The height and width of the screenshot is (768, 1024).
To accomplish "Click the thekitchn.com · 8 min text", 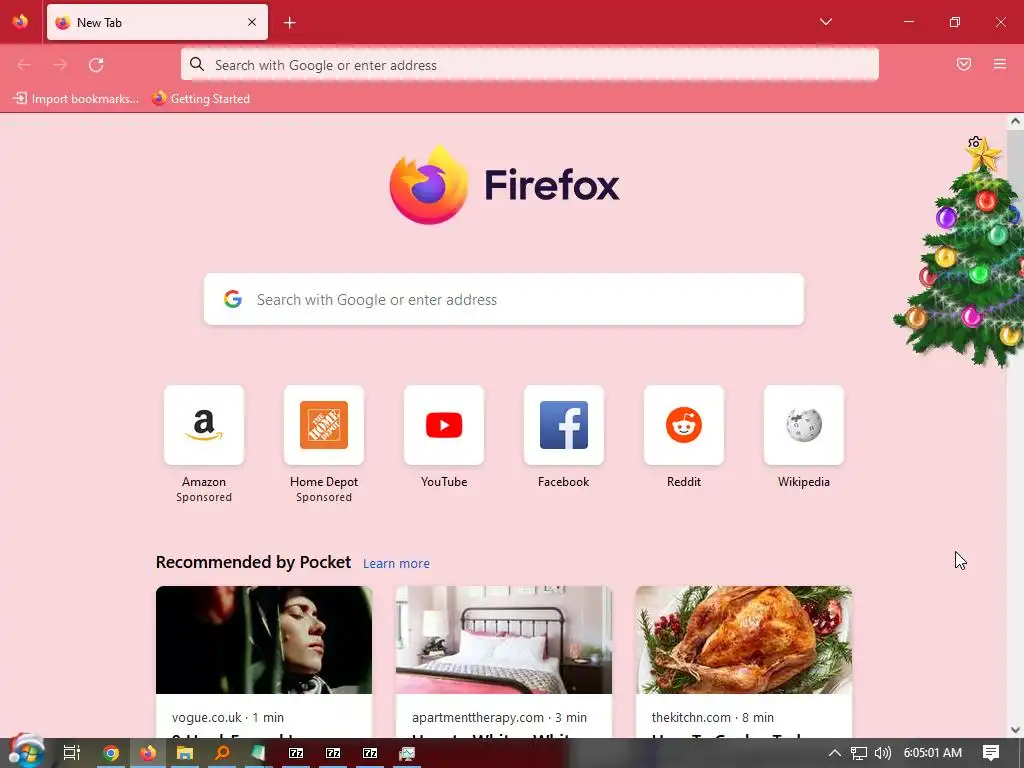I will (x=712, y=717).
